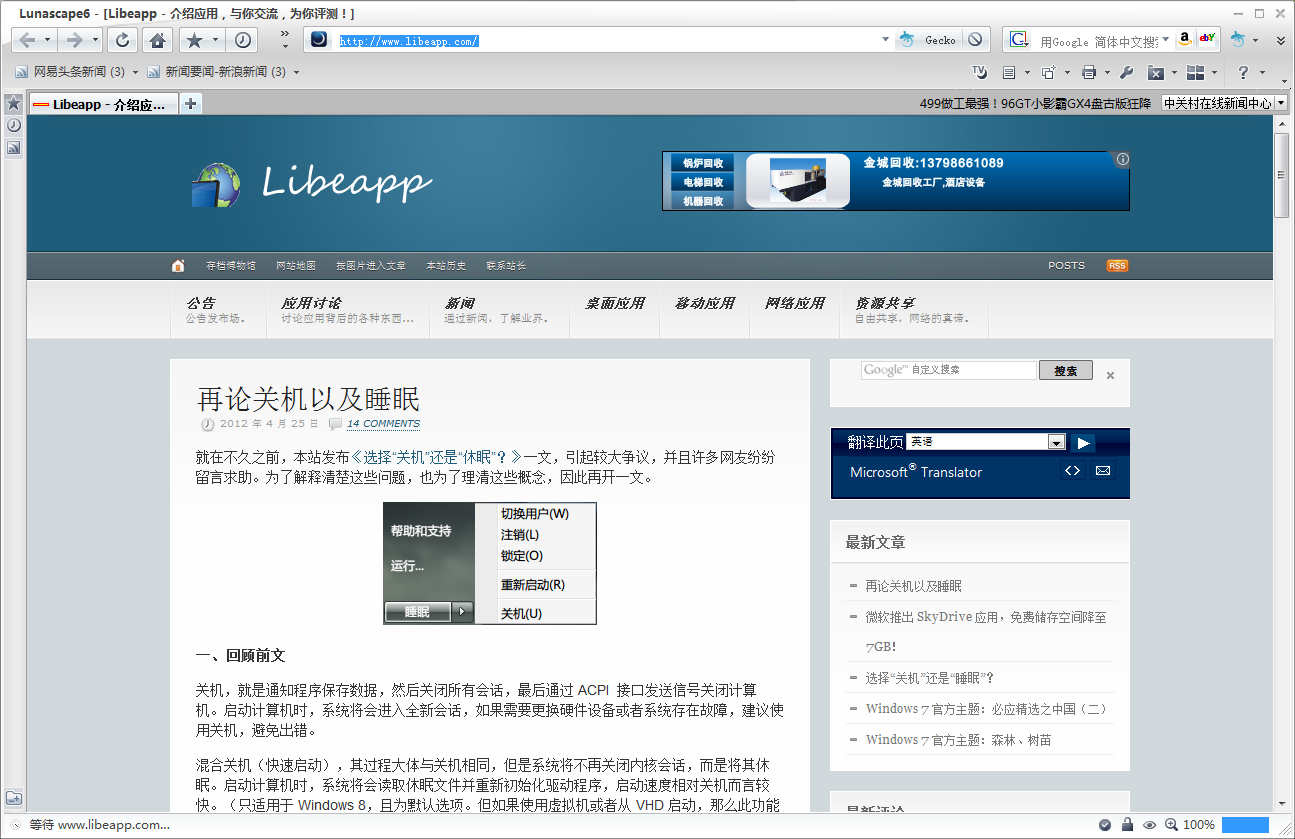Open the 资源共享 site menu
Screen dimensions: 1295x839
(914, 309)
